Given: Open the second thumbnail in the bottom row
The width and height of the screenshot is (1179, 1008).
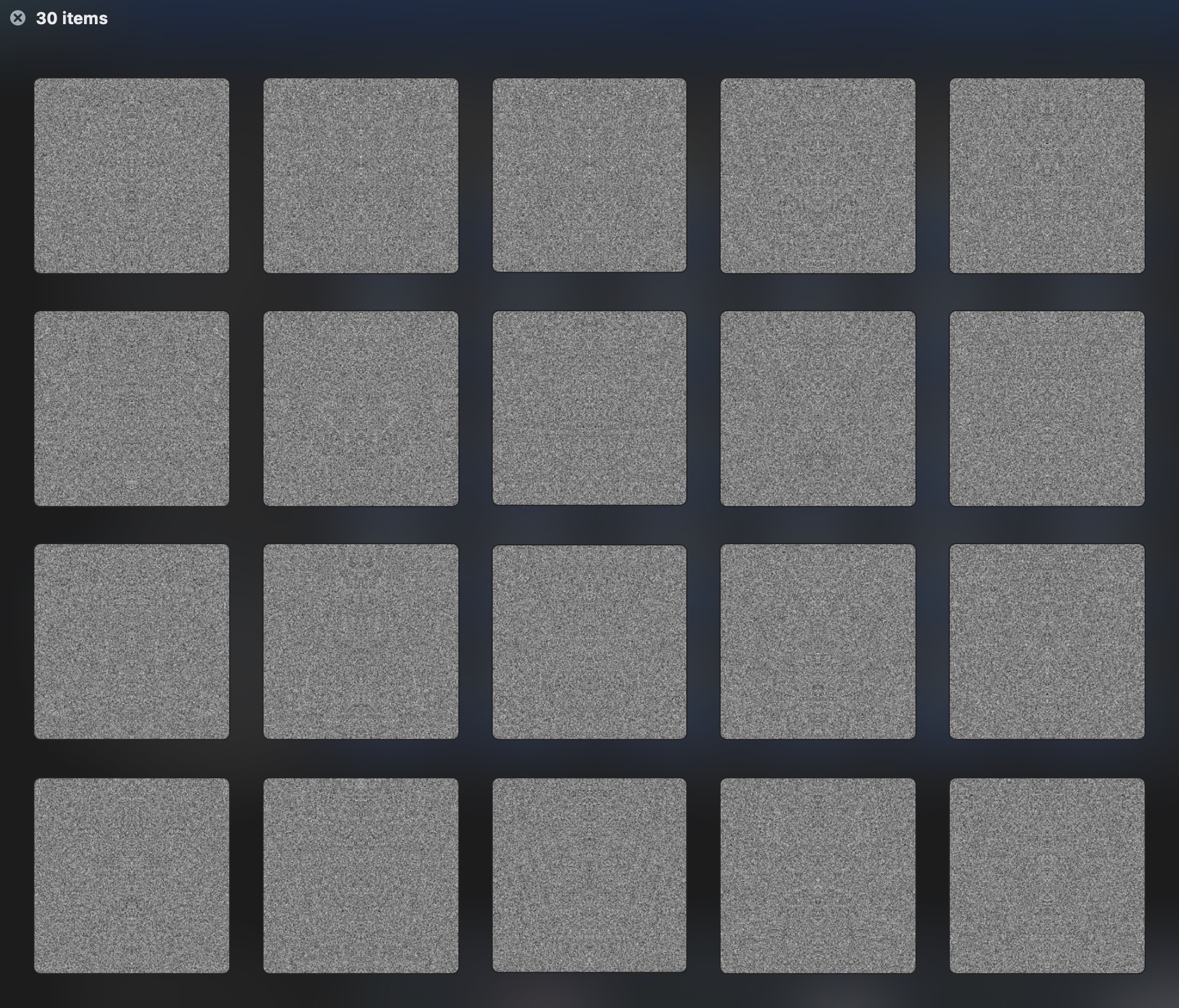Looking at the screenshot, I should tap(361, 876).
